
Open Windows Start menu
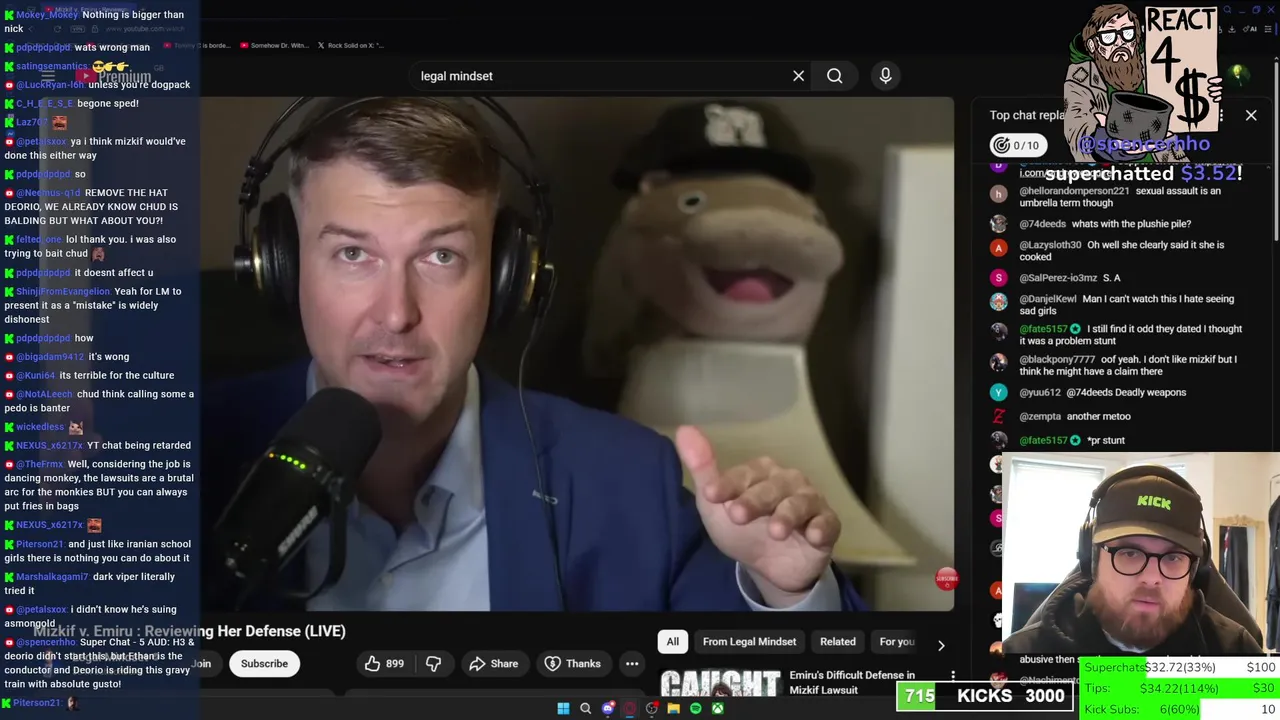(563, 709)
